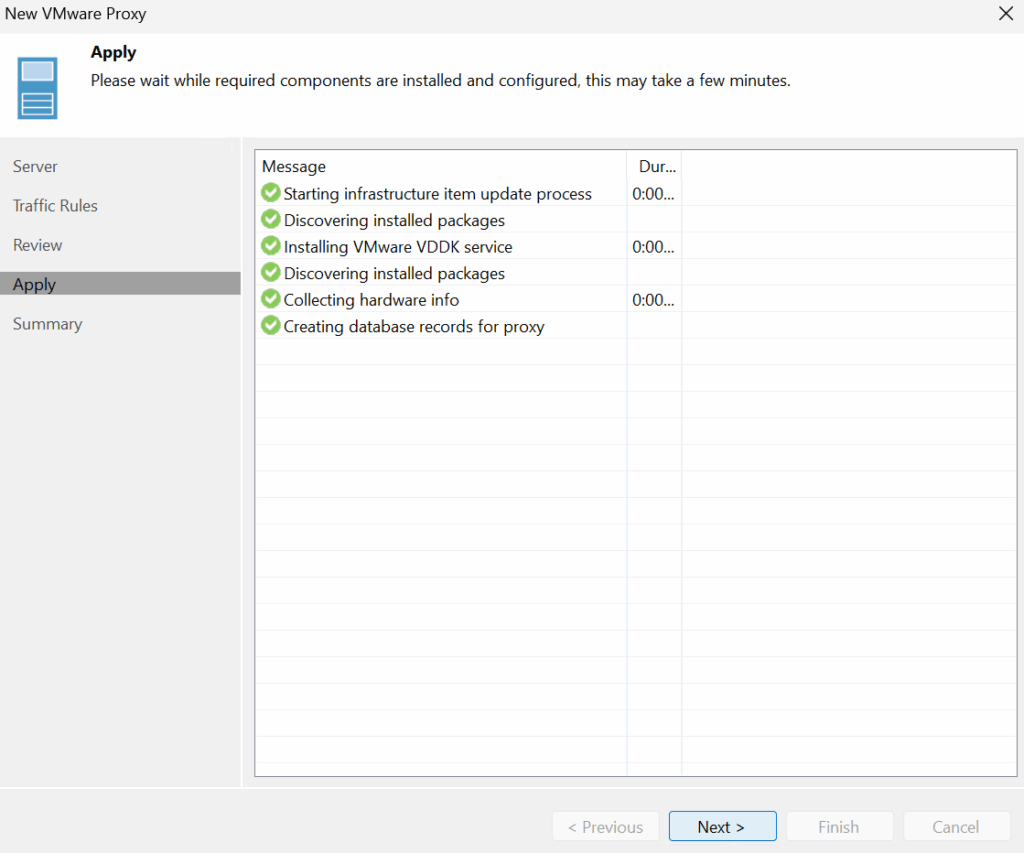Click the Next > button
Screen dimensions: 1024x853
point(722,826)
